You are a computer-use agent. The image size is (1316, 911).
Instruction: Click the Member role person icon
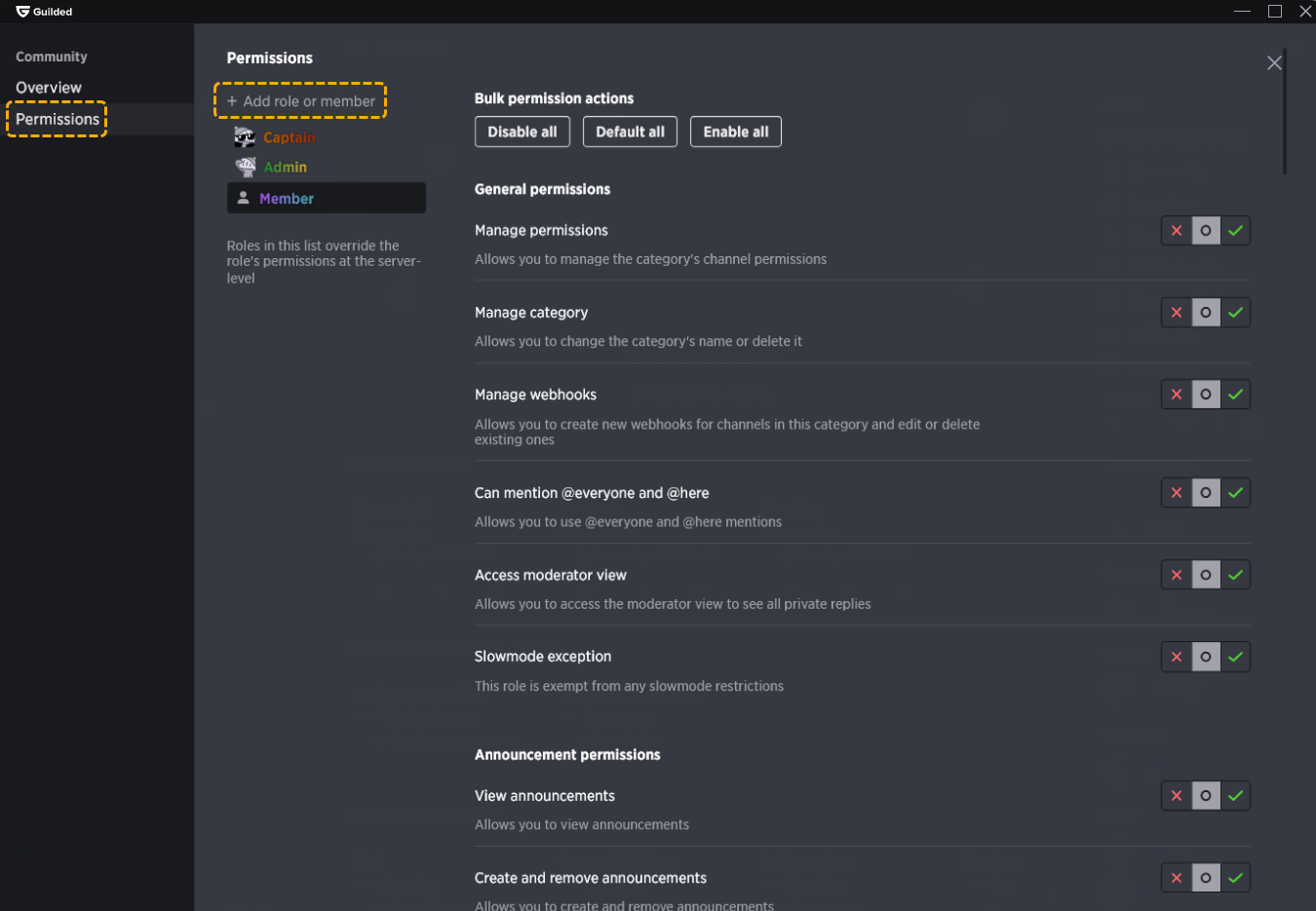[244, 198]
